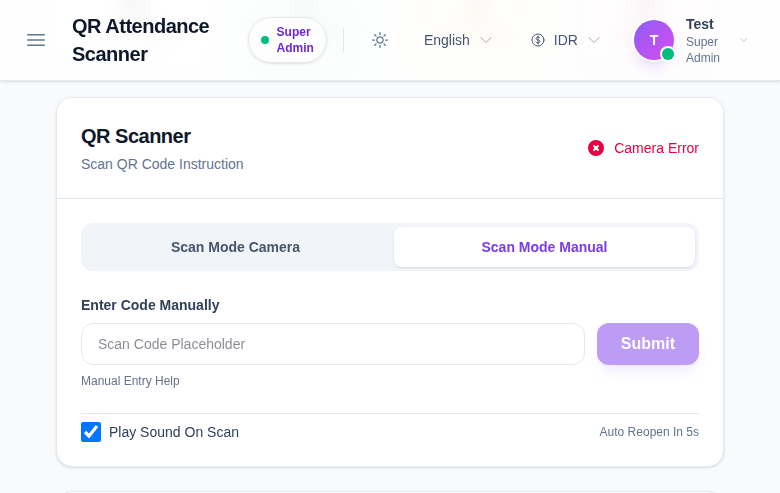Click the Super Admin role badge
780x493 pixels.
tap(288, 40)
